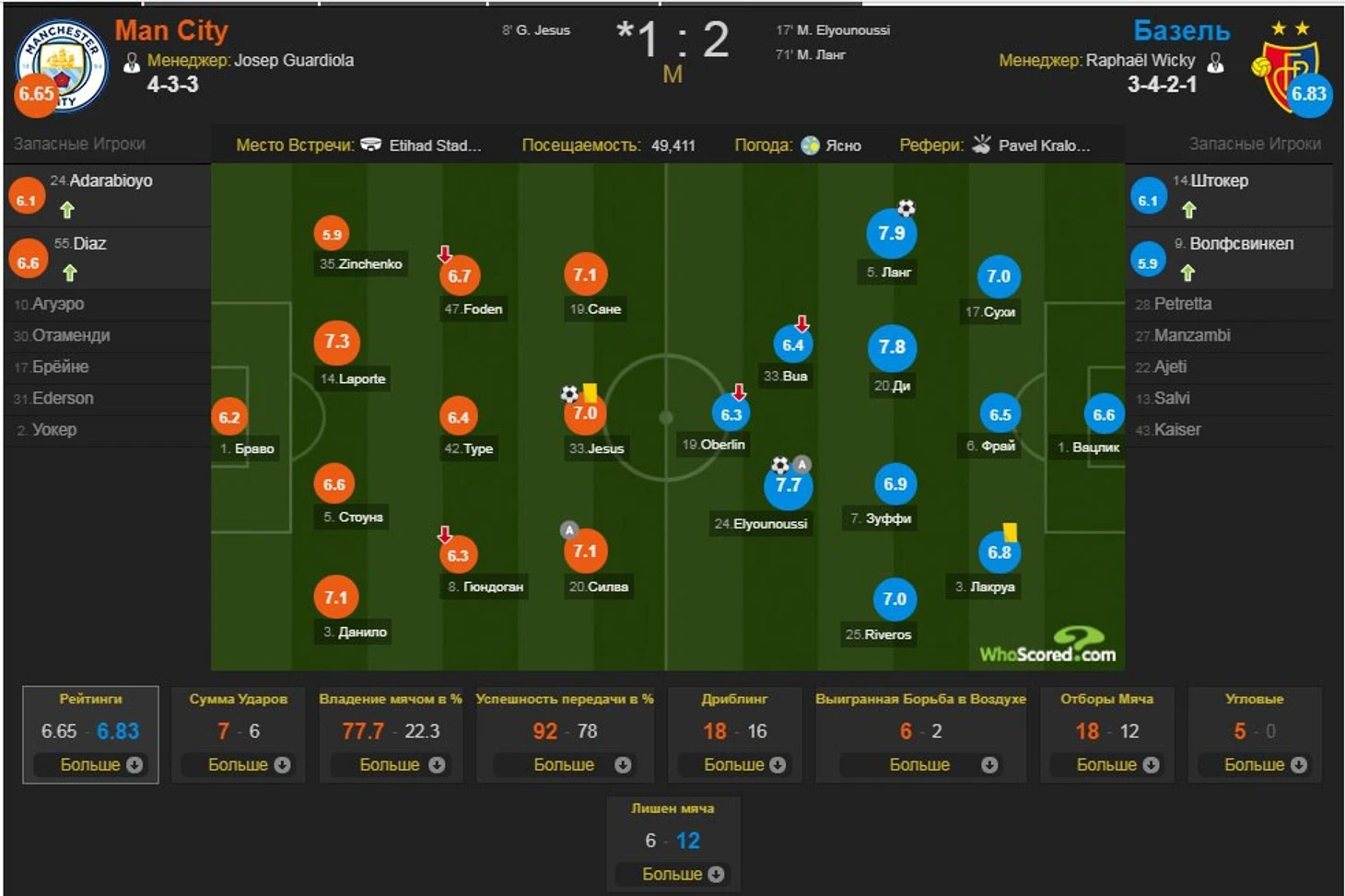
Task: Click Laporte's 7.3 rating circle
Action: point(337,342)
